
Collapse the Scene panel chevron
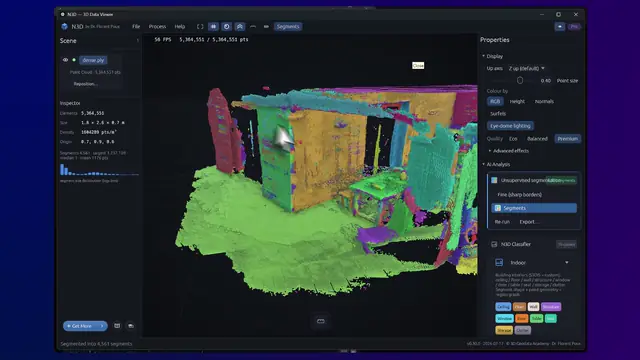(x=138, y=40)
